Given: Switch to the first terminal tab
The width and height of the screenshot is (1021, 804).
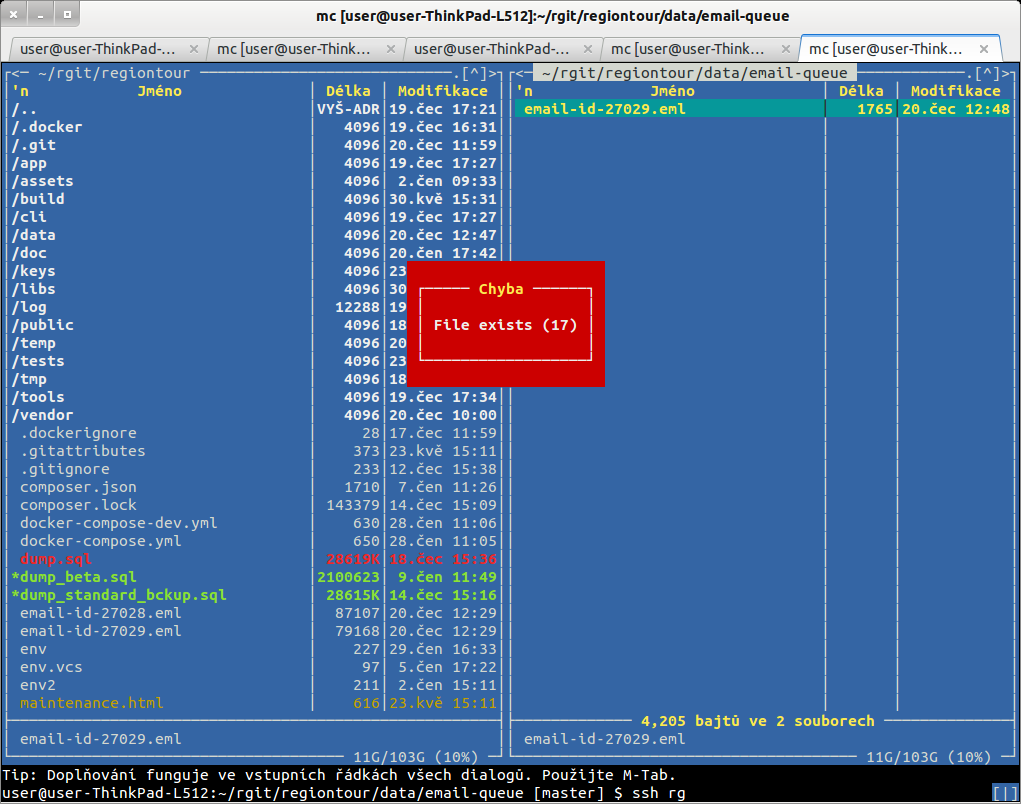Looking at the screenshot, I should [x=98, y=48].
